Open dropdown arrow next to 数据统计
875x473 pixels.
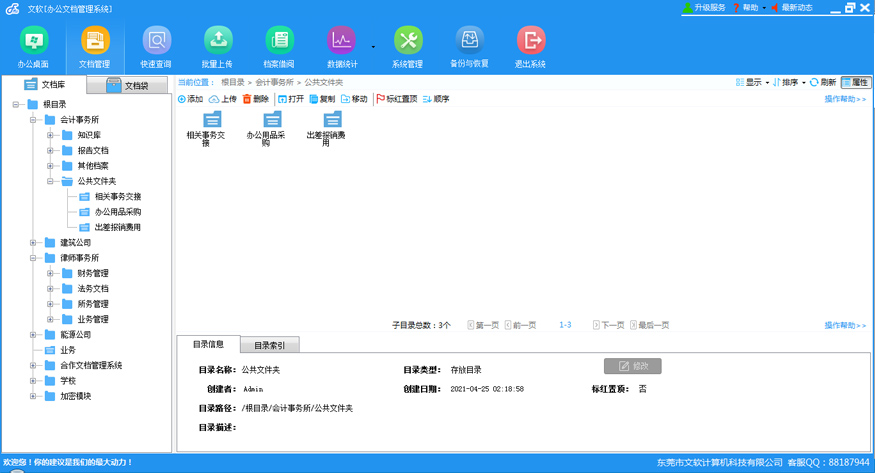tap(373, 47)
